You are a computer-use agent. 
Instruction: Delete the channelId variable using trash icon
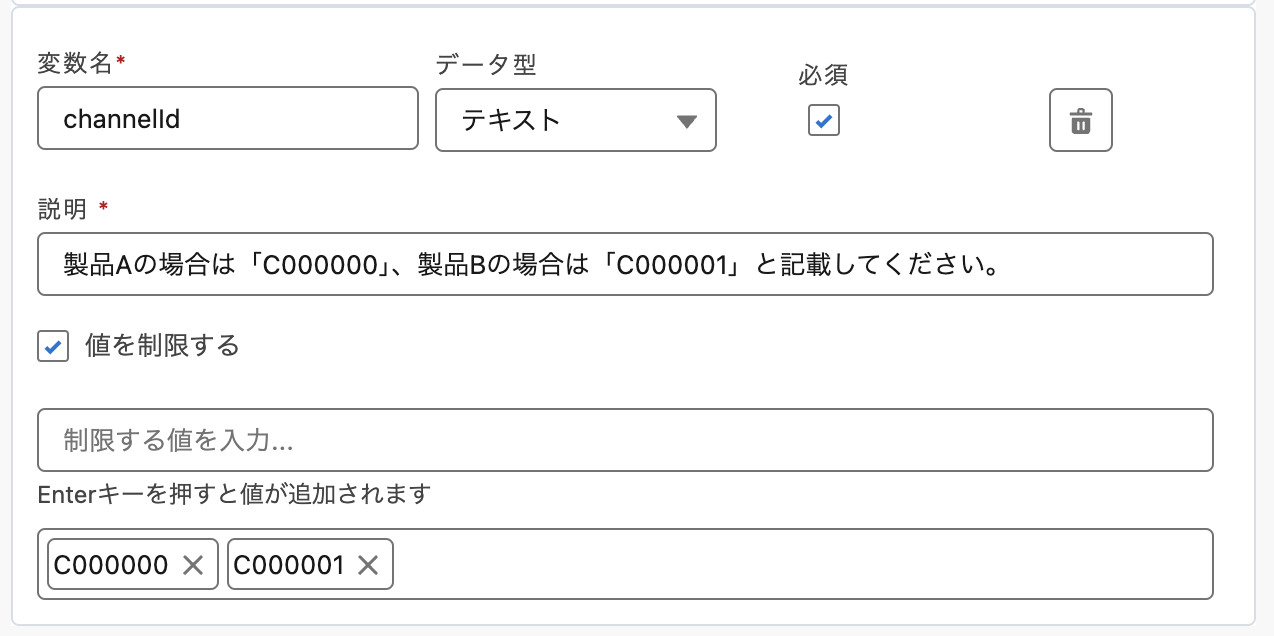(1080, 121)
